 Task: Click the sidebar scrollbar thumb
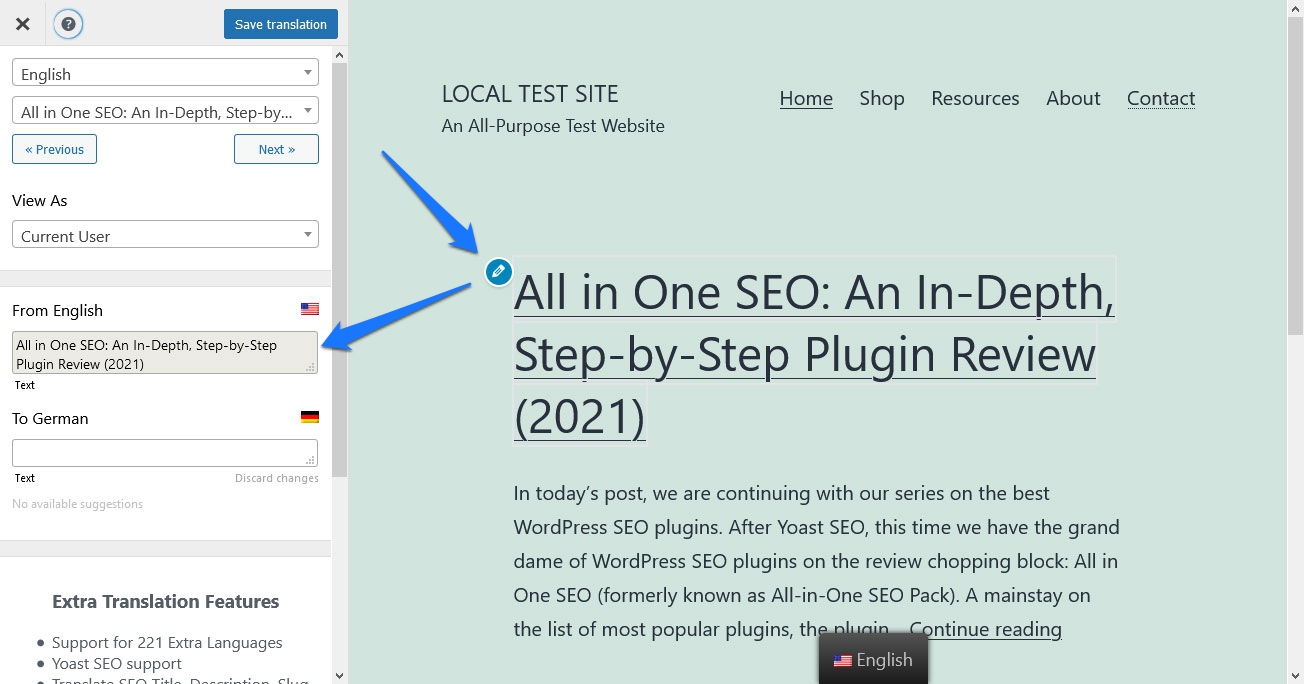tap(340, 270)
